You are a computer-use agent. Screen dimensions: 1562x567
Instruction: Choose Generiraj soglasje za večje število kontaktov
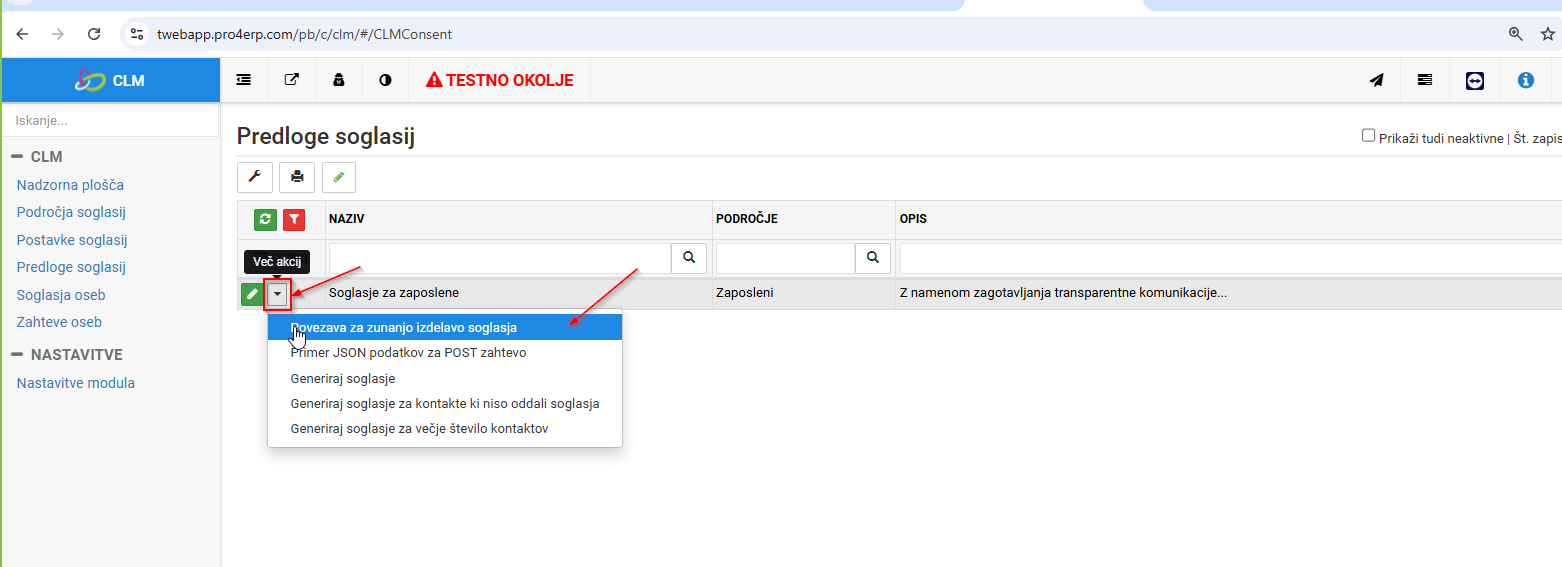445,429
